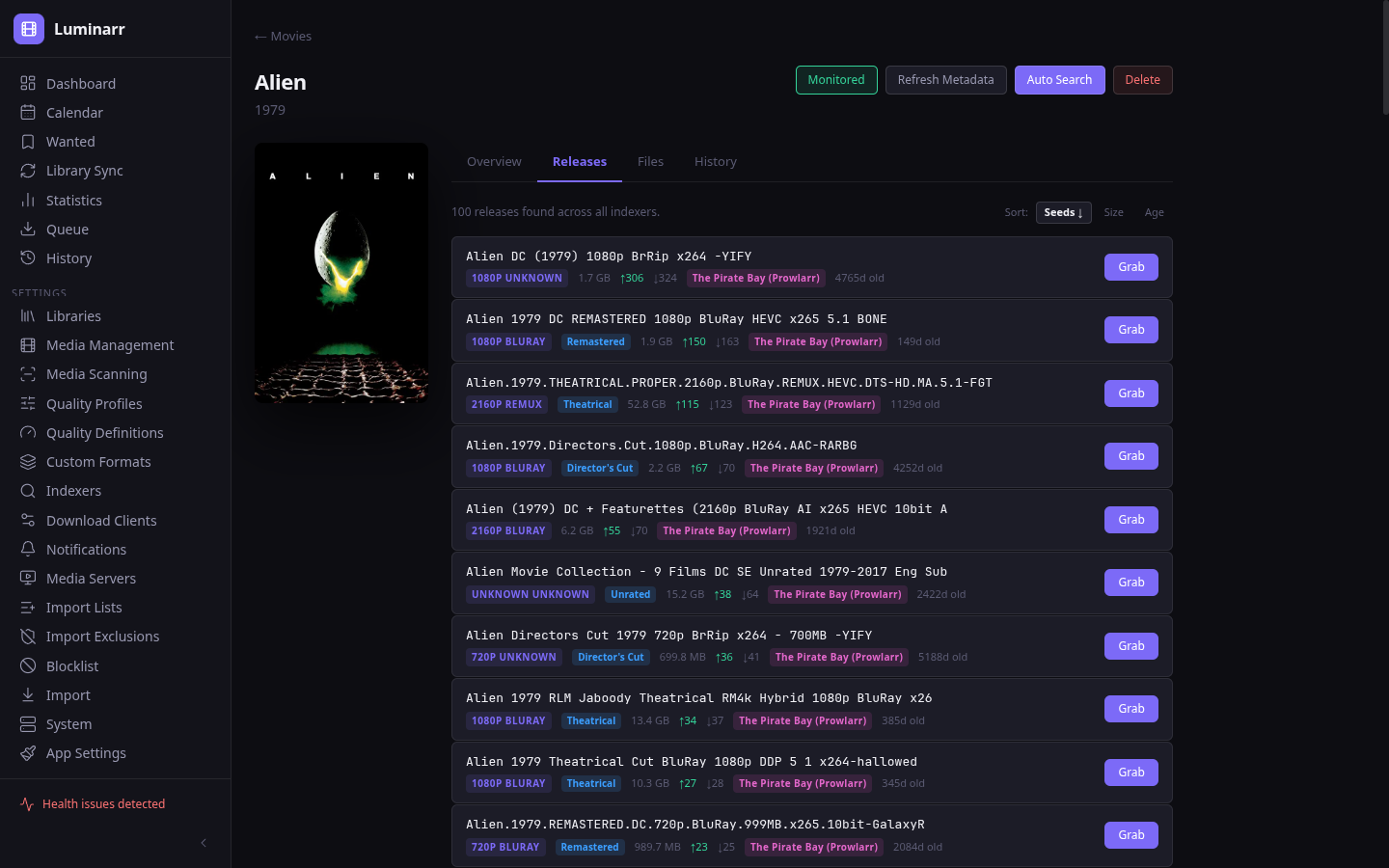1389x868 pixels.
Task: Sort releases by Size
Action: tap(1113, 212)
